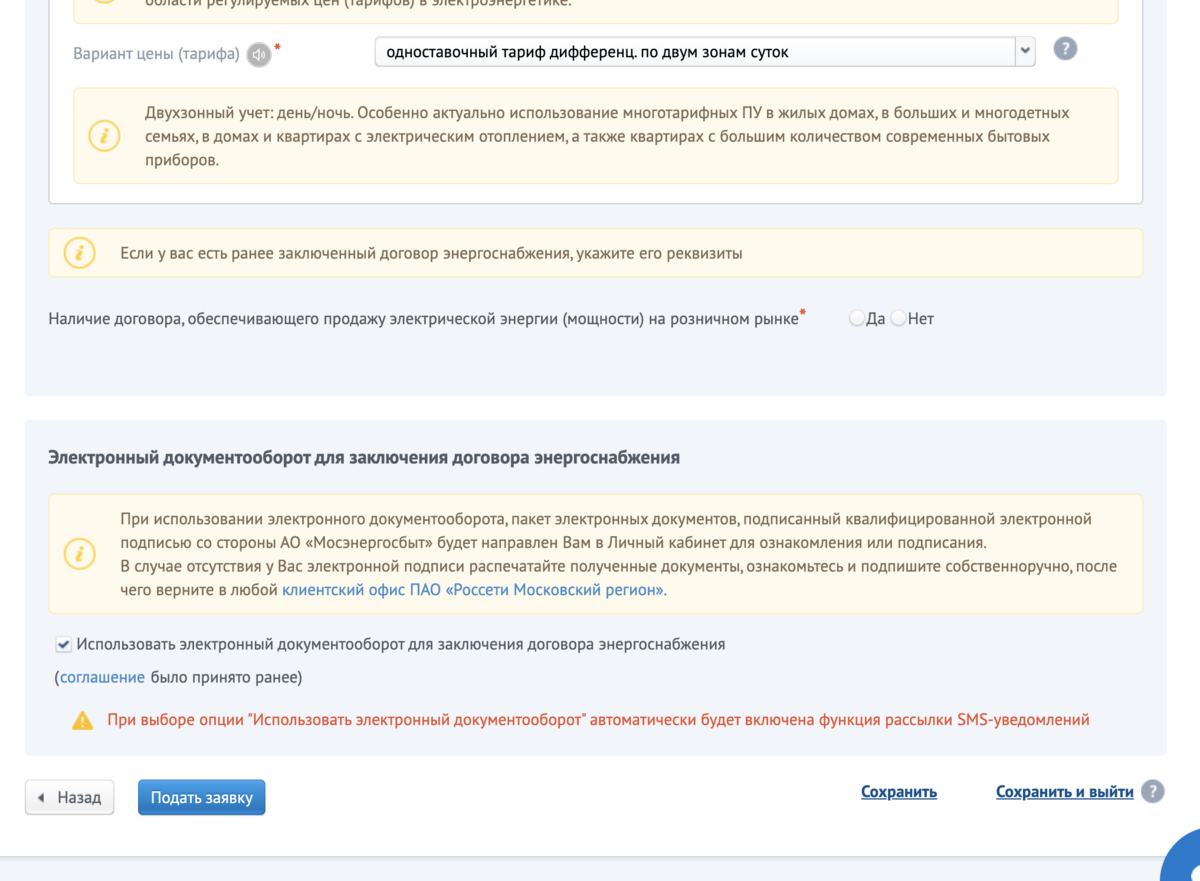The width and height of the screenshot is (1200, 881).
Task: Click warning triangle icon near SMS notice
Action: (x=82, y=720)
